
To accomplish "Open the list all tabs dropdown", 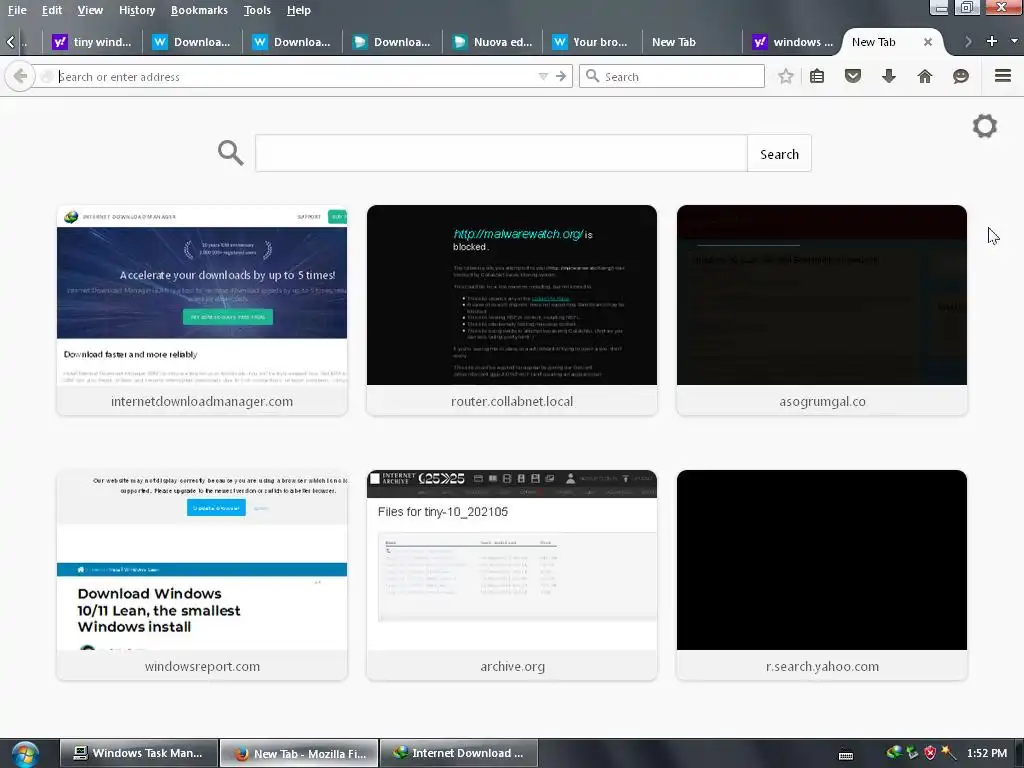I will (x=1014, y=41).
